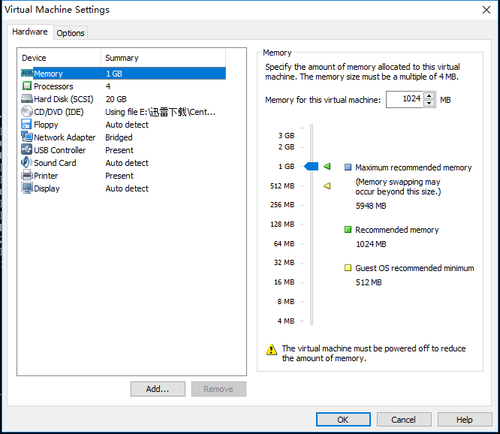This screenshot has height=434, width=500.
Task: Click the memory size input field
Action: point(405,99)
